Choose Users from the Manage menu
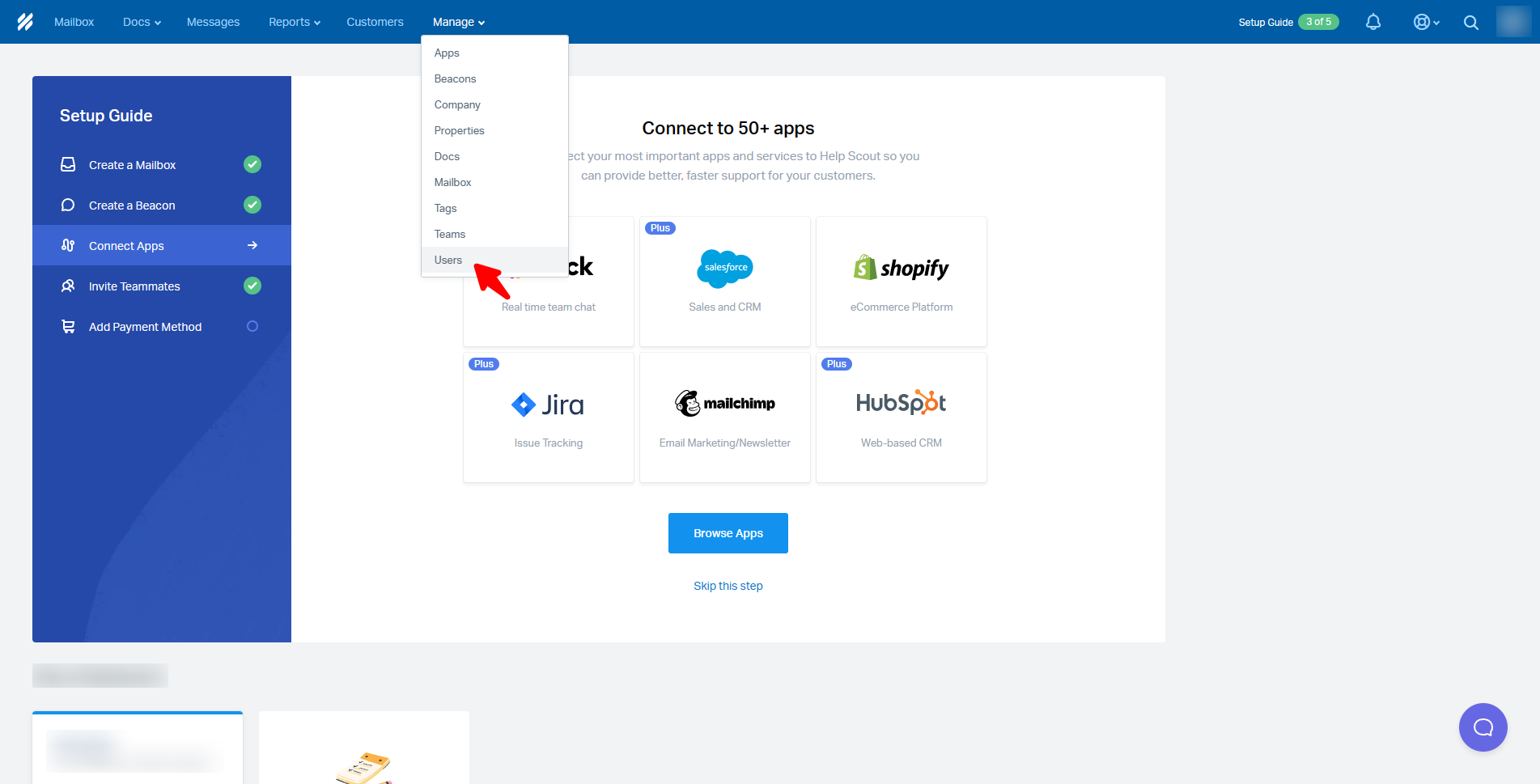This screenshot has height=784, width=1540. pos(494,260)
